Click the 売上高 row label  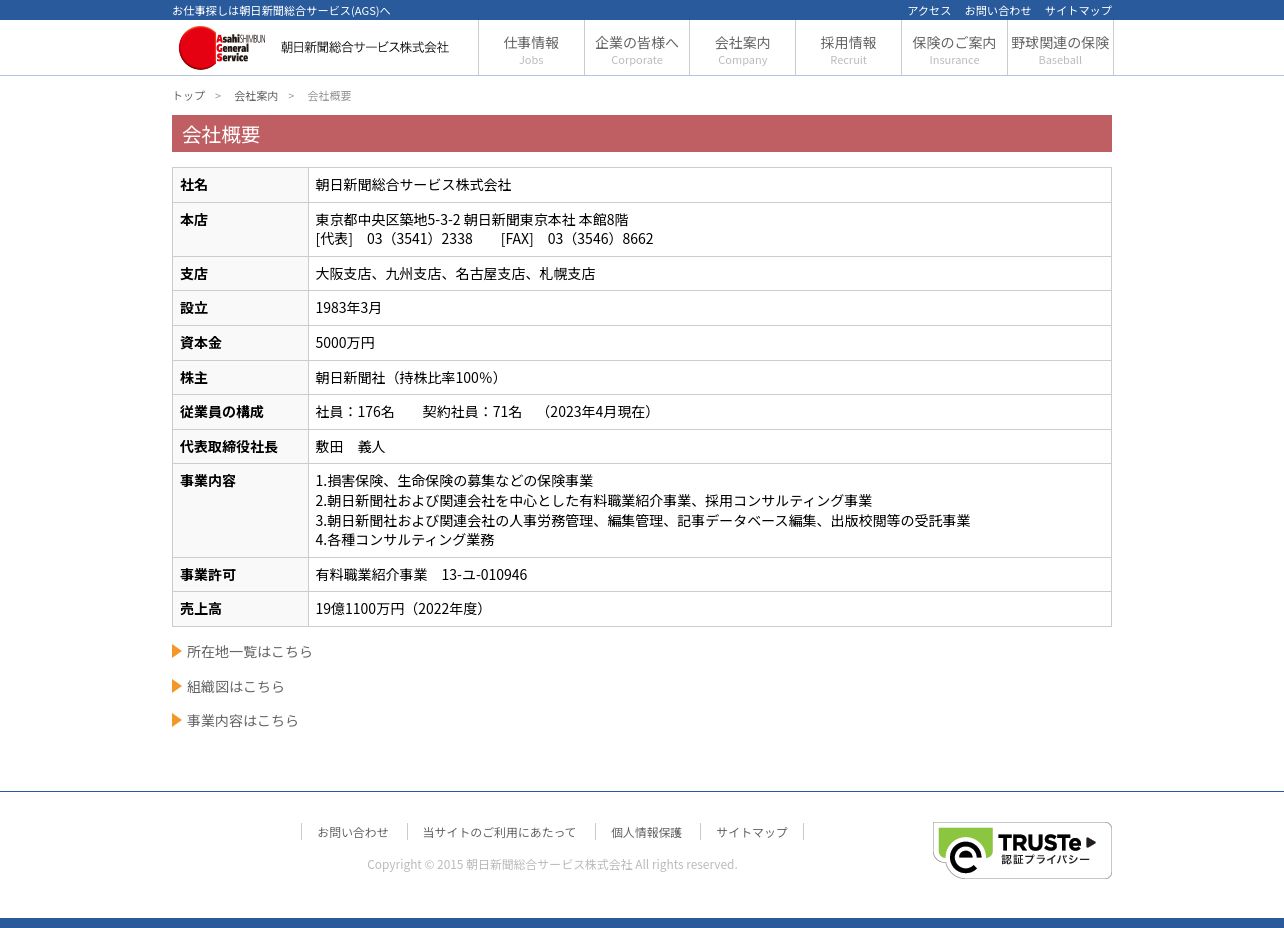(x=201, y=609)
